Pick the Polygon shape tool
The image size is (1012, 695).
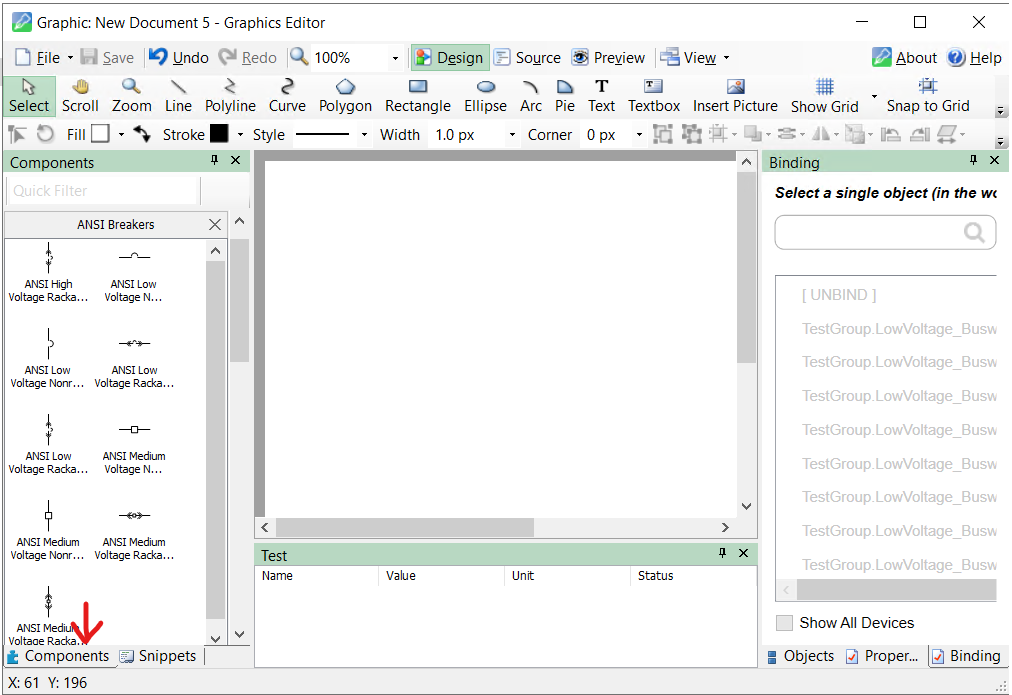coord(345,96)
